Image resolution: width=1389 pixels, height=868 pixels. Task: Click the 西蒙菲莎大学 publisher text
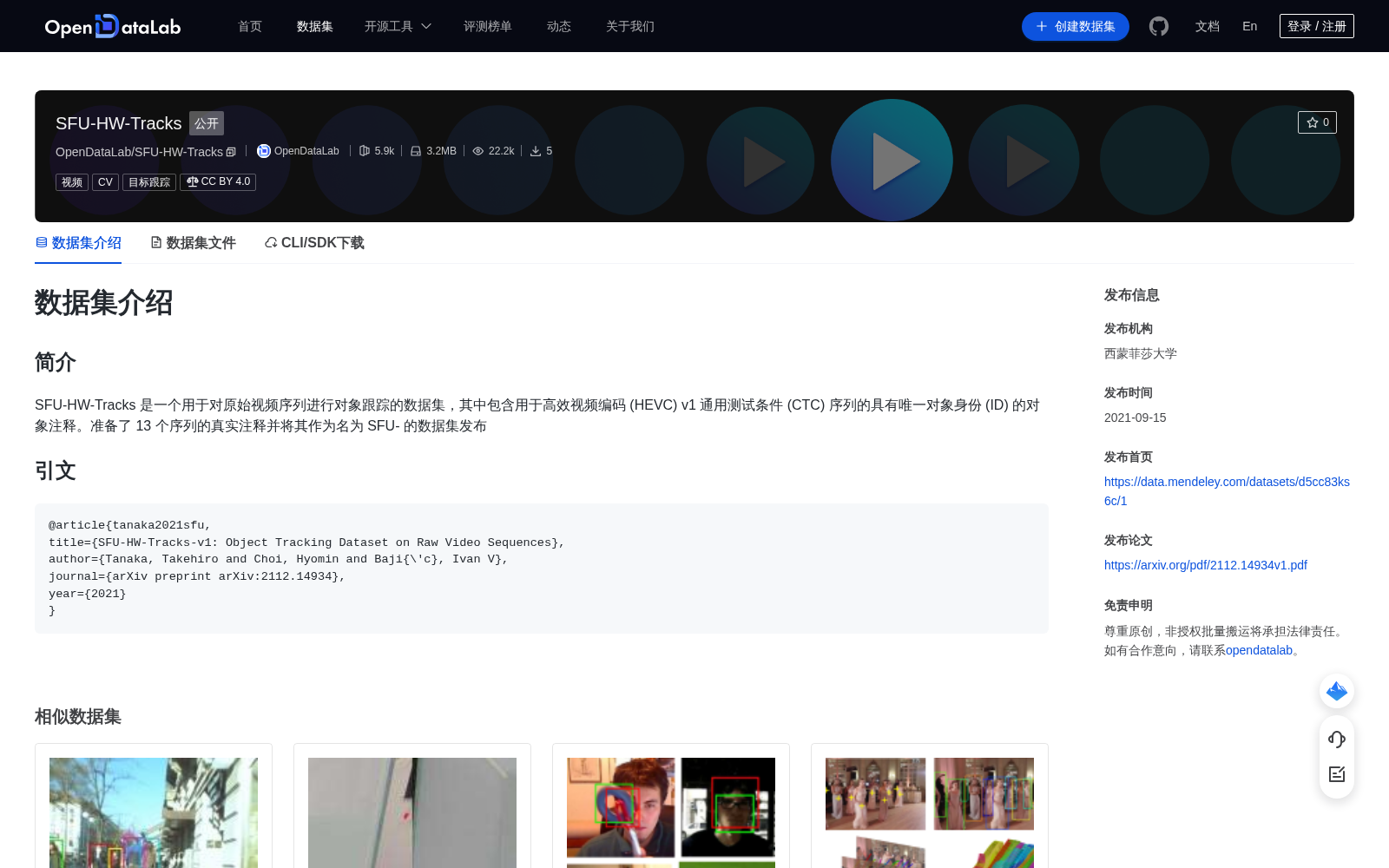(x=1141, y=353)
